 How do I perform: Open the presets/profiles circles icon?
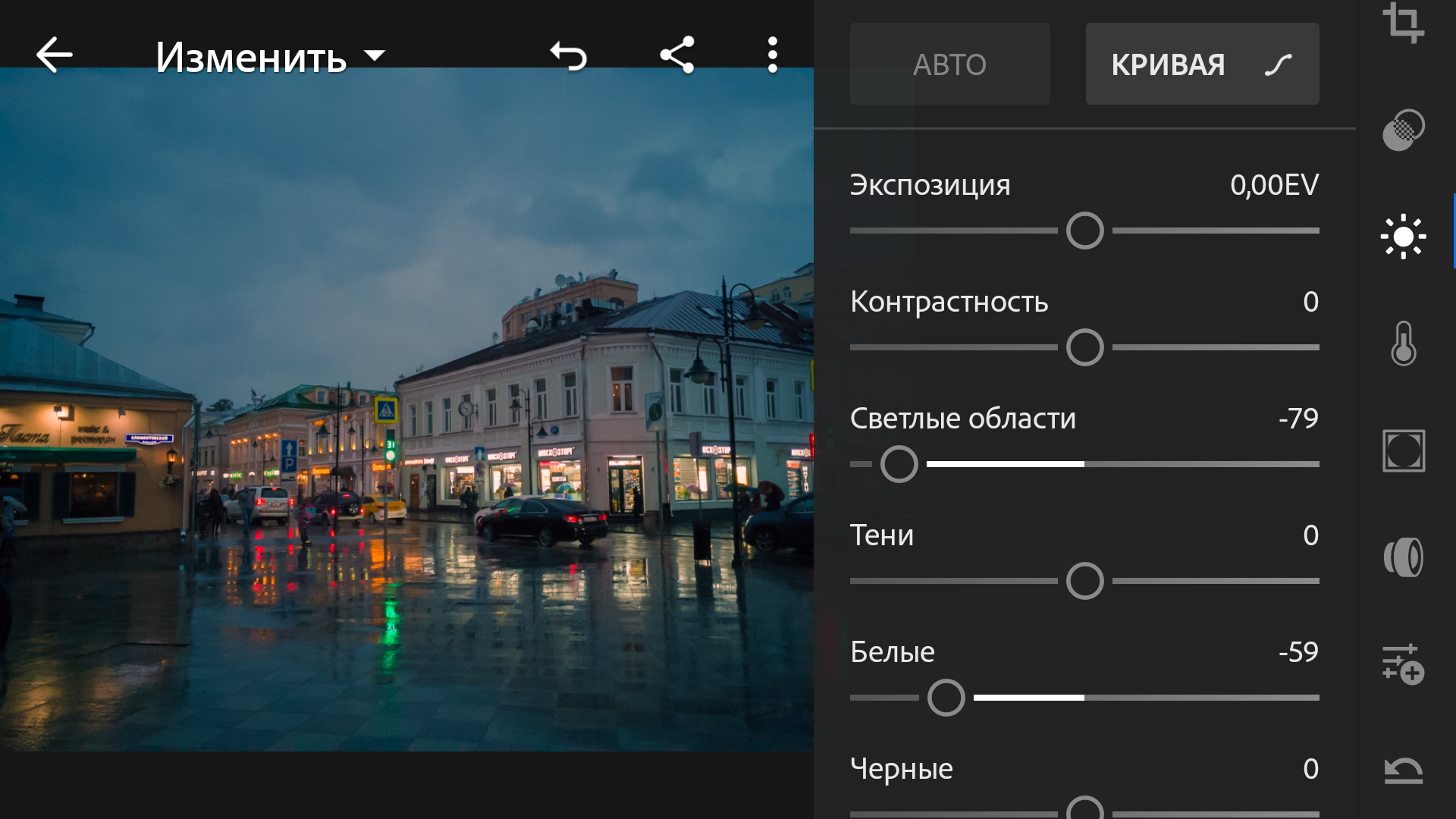click(x=1403, y=130)
